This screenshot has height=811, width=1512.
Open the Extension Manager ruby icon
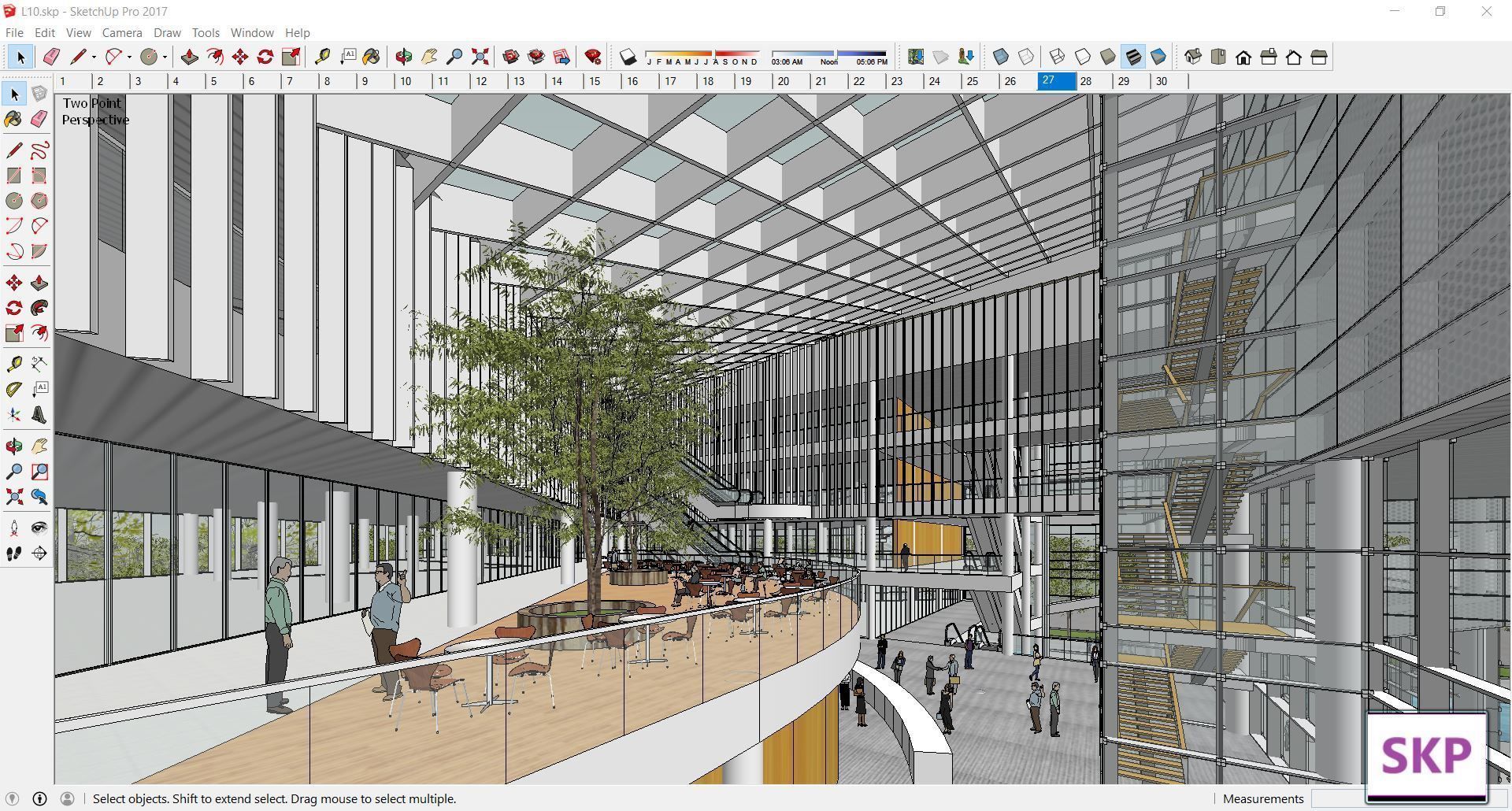coord(593,57)
